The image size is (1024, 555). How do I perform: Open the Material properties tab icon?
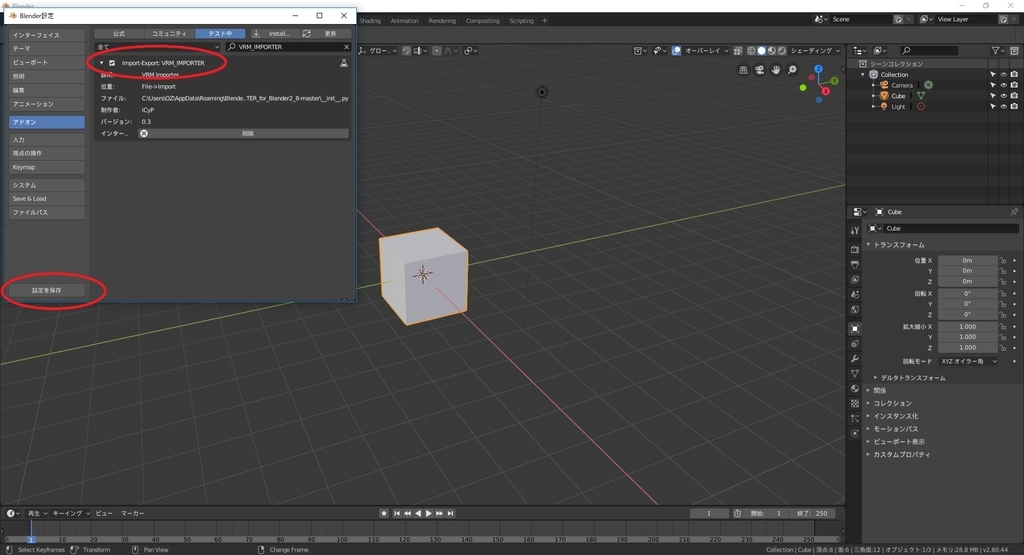point(855,388)
